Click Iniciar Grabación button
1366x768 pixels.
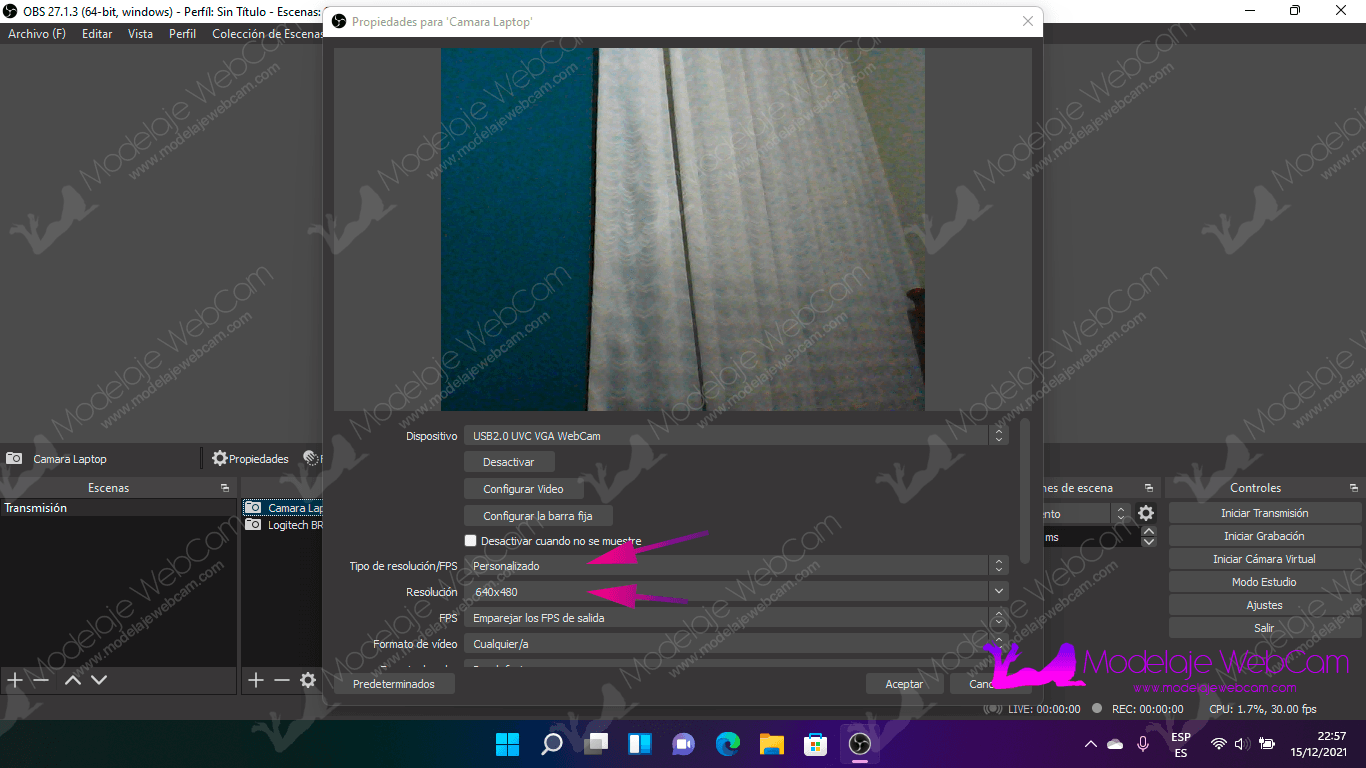click(x=1264, y=536)
